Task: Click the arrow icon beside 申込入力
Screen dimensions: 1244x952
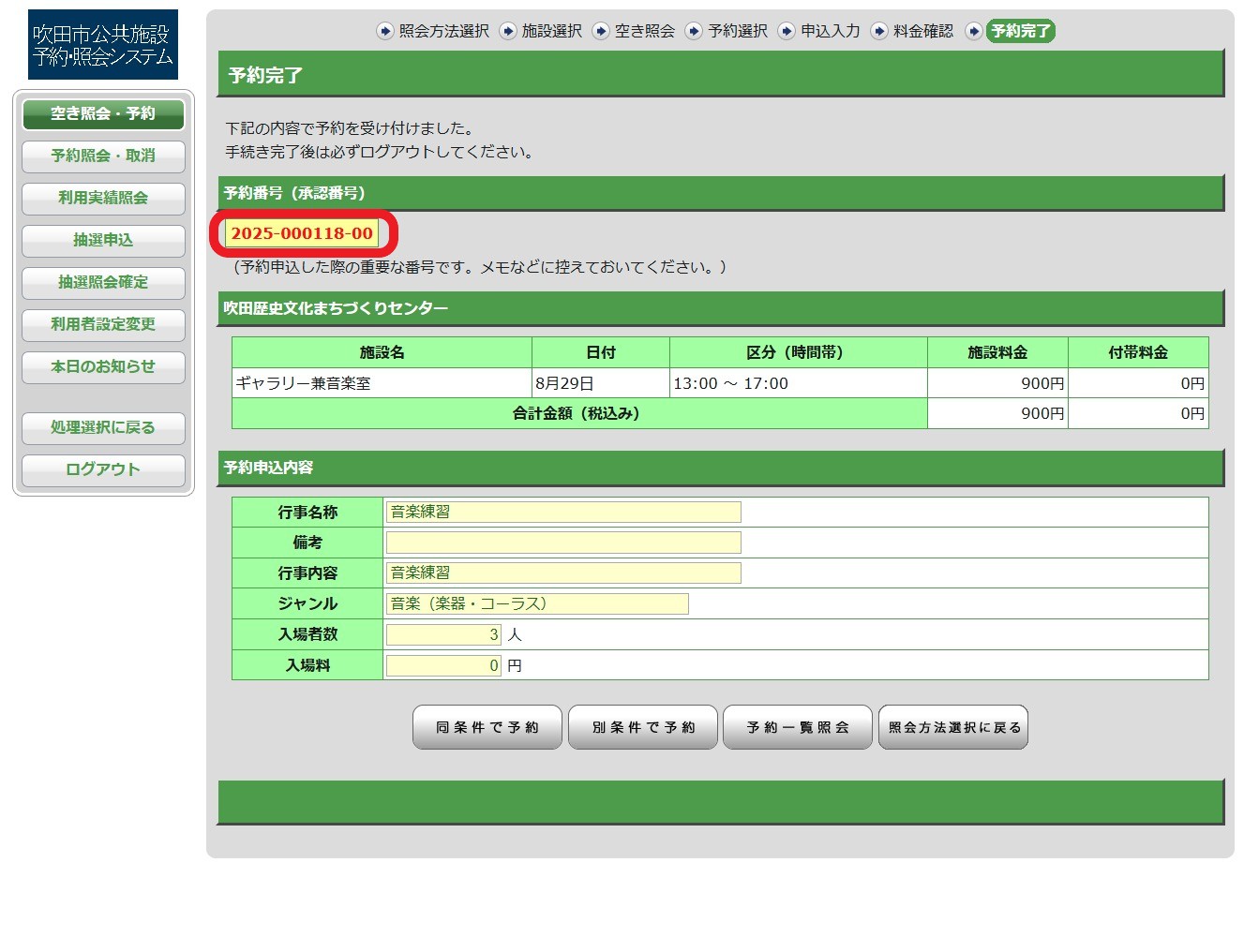Action: pyautogui.click(x=787, y=31)
